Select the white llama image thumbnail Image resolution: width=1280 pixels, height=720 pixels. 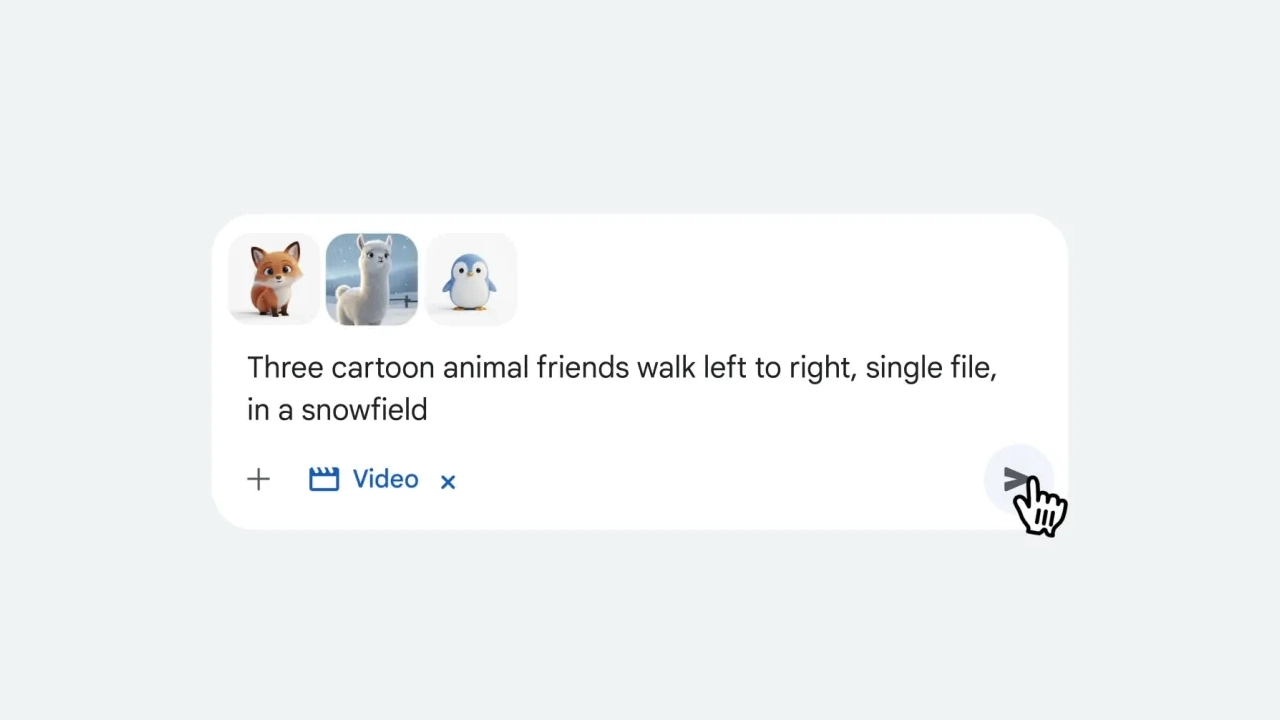(x=372, y=280)
